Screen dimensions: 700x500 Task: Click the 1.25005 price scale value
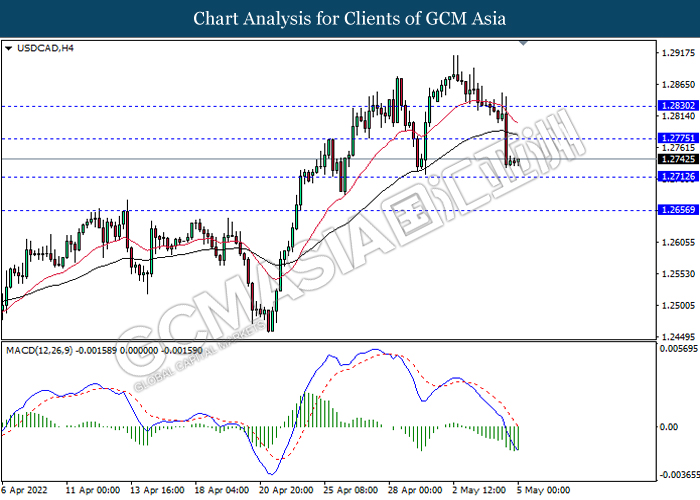click(678, 306)
